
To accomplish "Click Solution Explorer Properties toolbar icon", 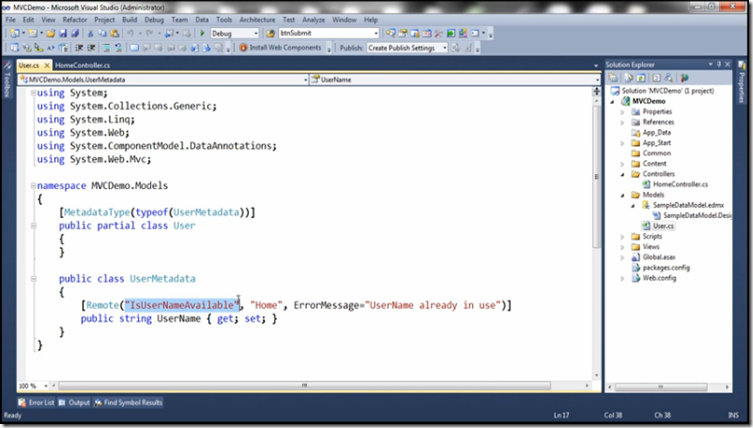I will [613, 78].
